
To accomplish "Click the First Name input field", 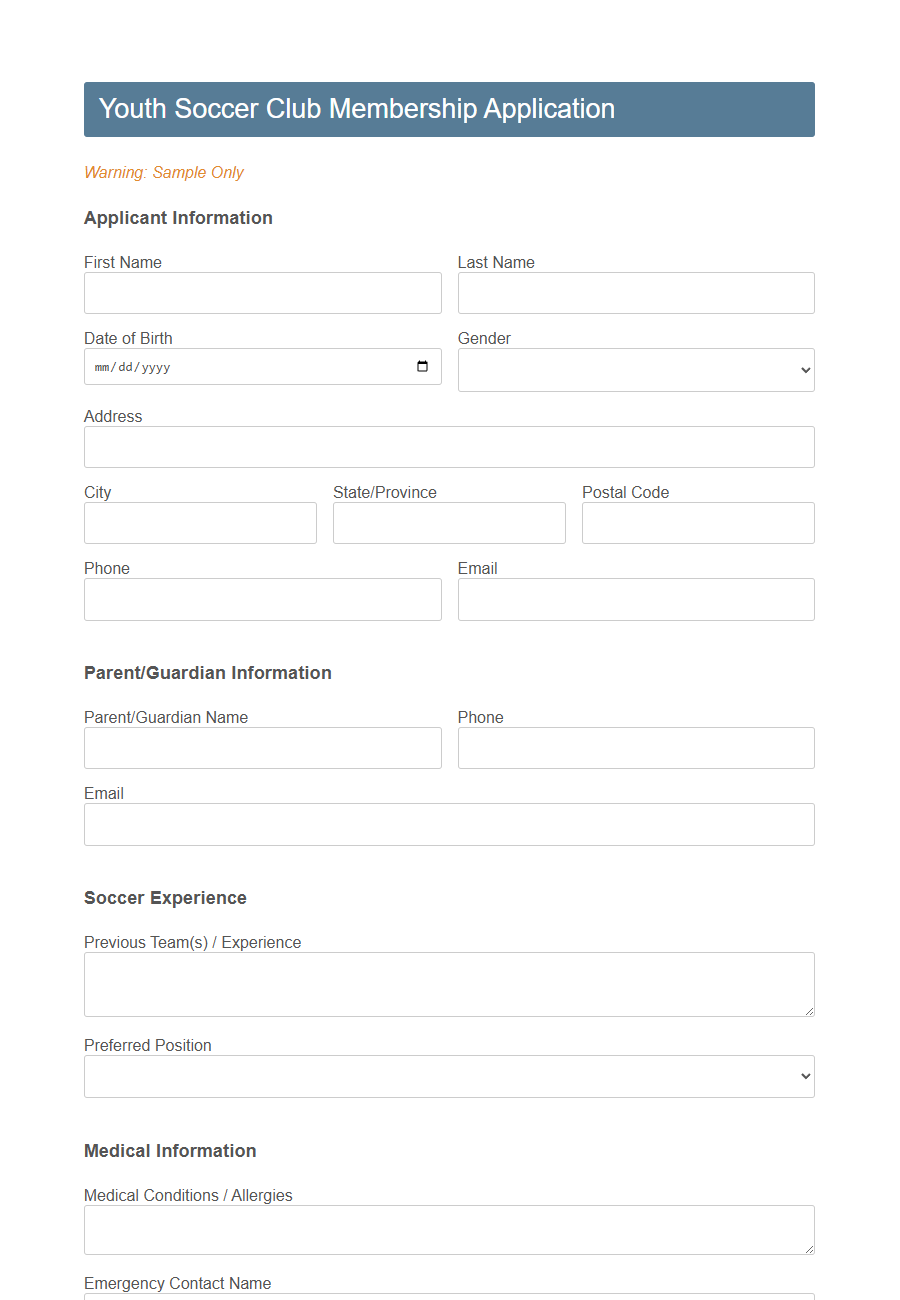I will coord(262,293).
